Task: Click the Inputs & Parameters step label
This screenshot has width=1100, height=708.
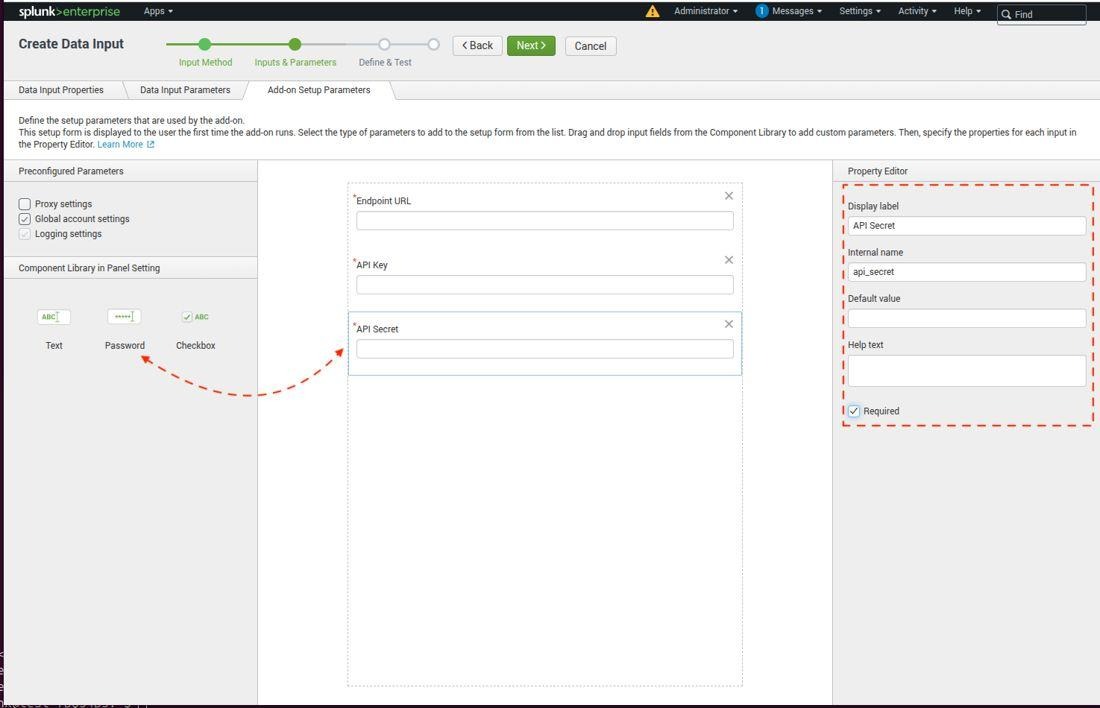Action: pyautogui.click(x=295, y=62)
